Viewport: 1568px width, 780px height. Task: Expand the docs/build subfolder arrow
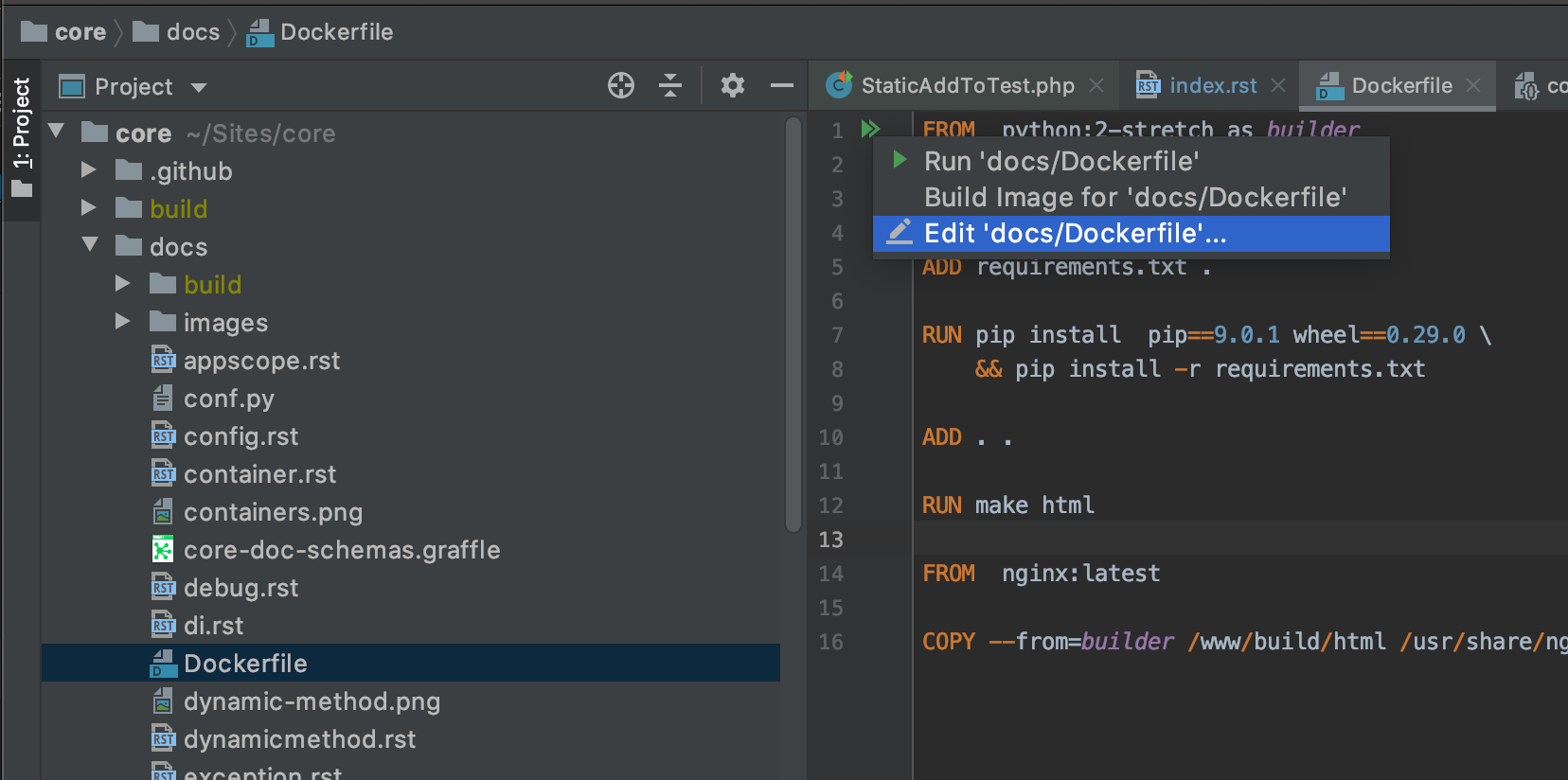[x=123, y=283]
